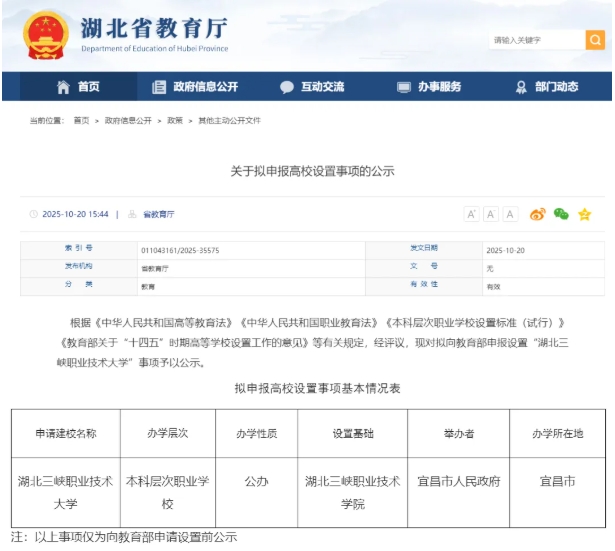Increase font size with A+ button
The height and width of the screenshot is (551, 615).
tap(471, 214)
